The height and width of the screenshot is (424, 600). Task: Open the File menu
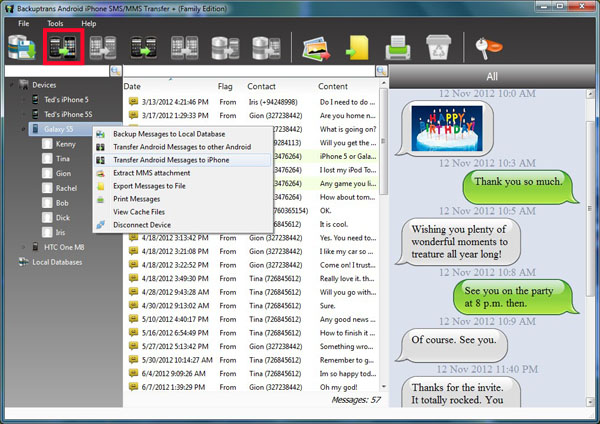coord(23,23)
